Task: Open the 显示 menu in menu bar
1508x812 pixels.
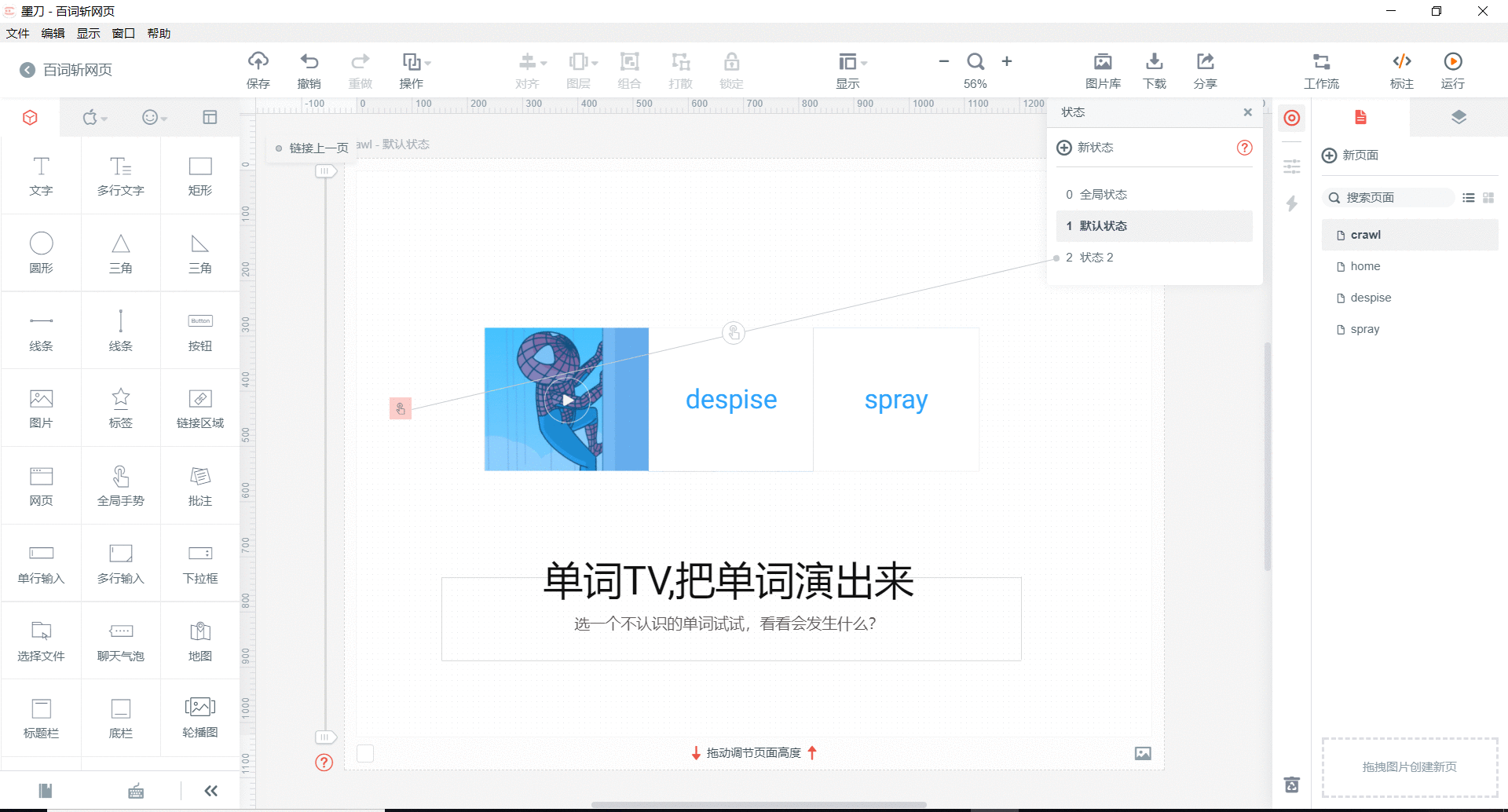Action: click(x=88, y=33)
